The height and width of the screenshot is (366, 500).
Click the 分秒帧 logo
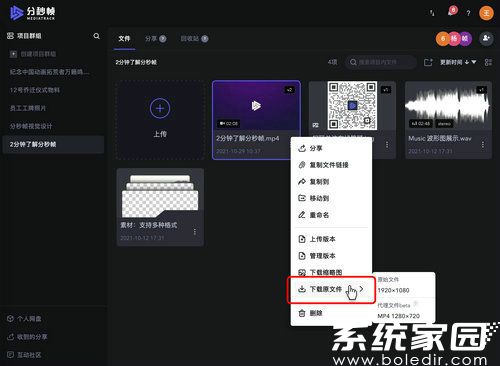click(32, 13)
